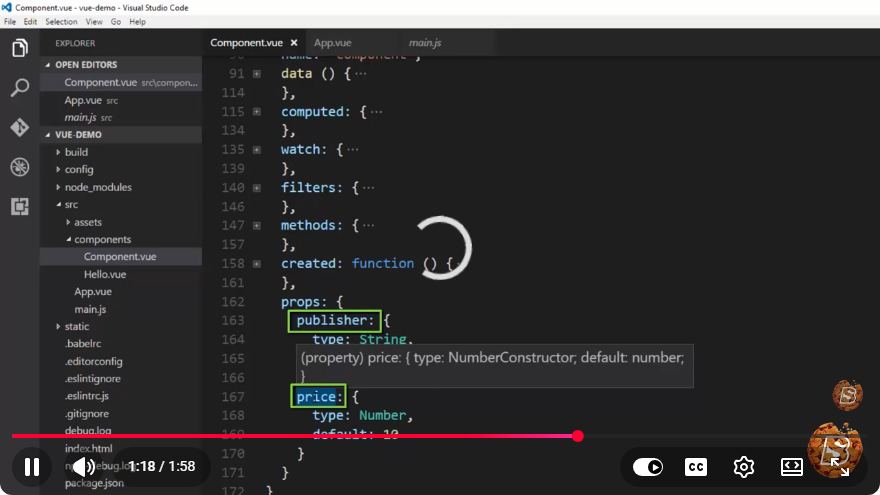This screenshot has height=495, width=880.
Task: Open Hello.vue in the file tree
Action: [x=105, y=274]
